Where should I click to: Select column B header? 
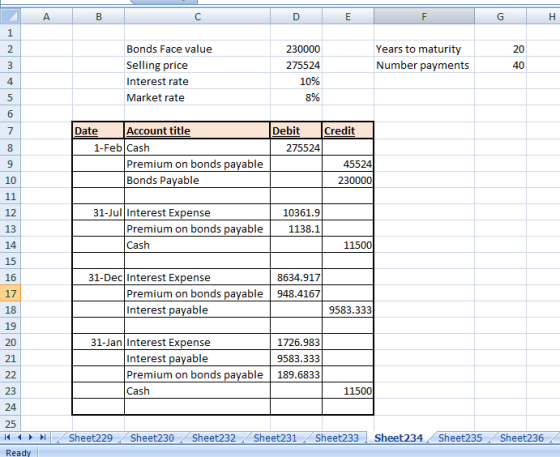tap(99, 16)
